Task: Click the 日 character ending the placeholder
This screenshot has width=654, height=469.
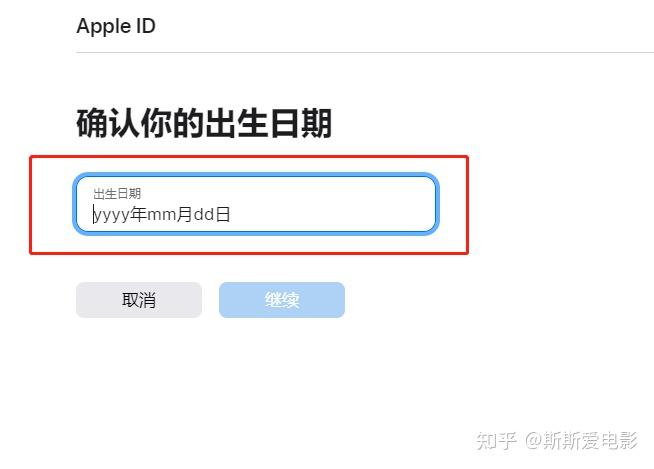Action: (223, 214)
